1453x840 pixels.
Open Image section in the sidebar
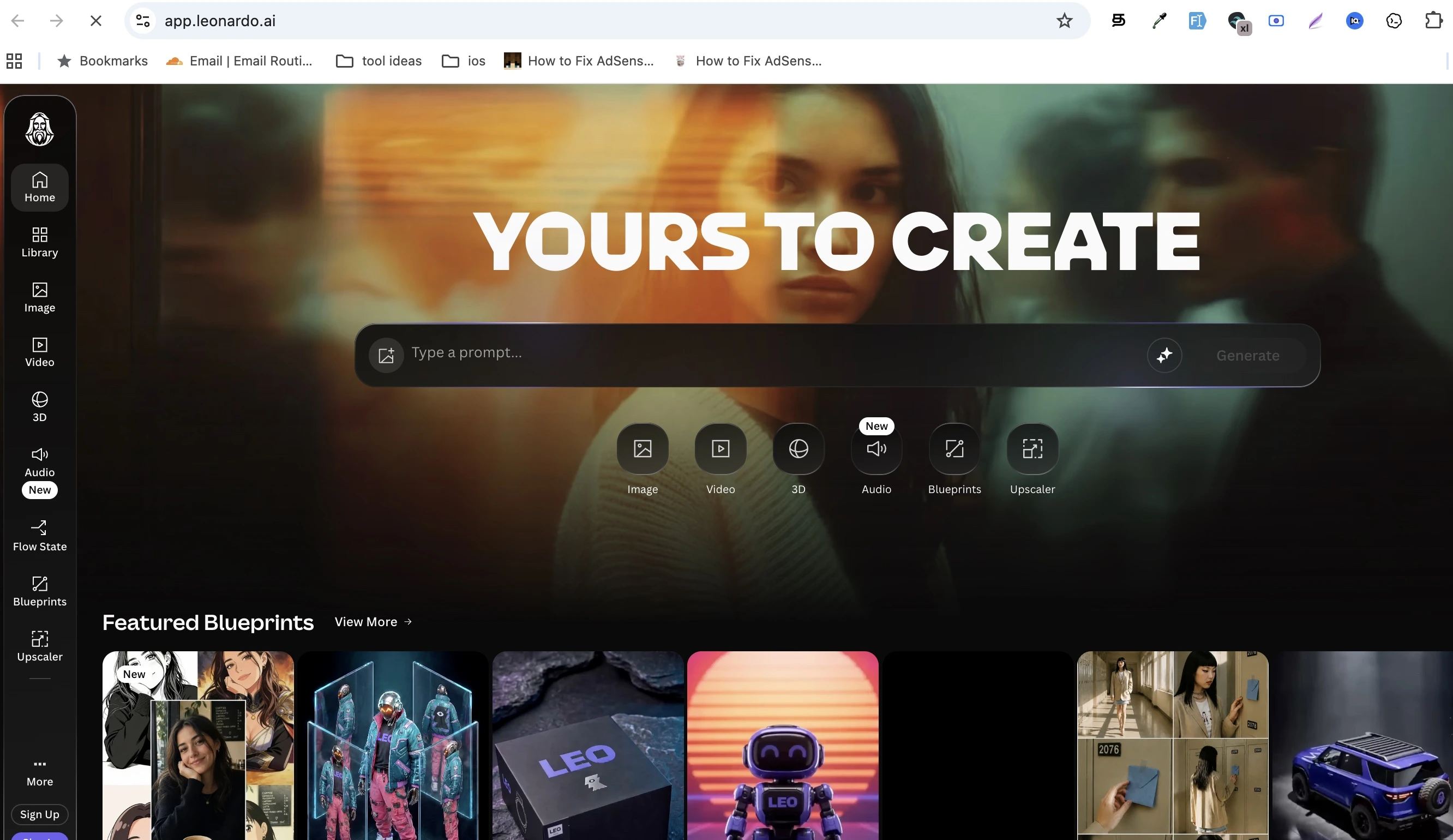coord(40,297)
